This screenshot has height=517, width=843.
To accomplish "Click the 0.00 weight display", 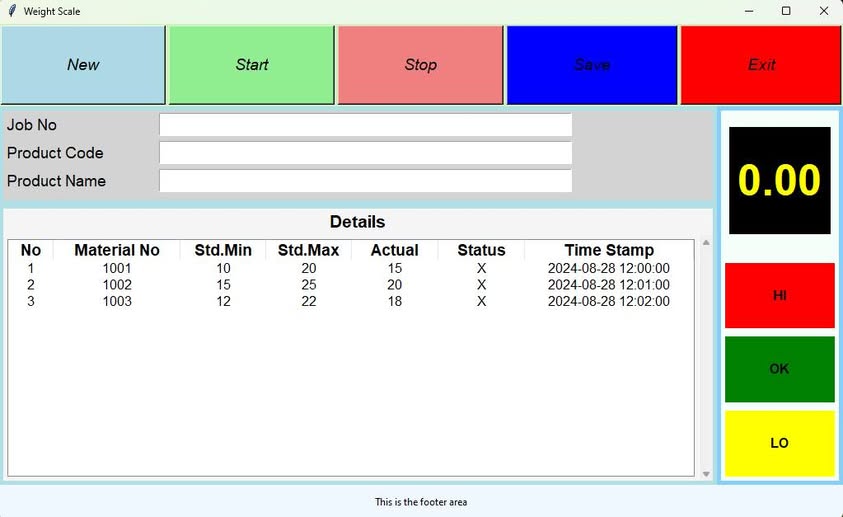I will point(779,181).
